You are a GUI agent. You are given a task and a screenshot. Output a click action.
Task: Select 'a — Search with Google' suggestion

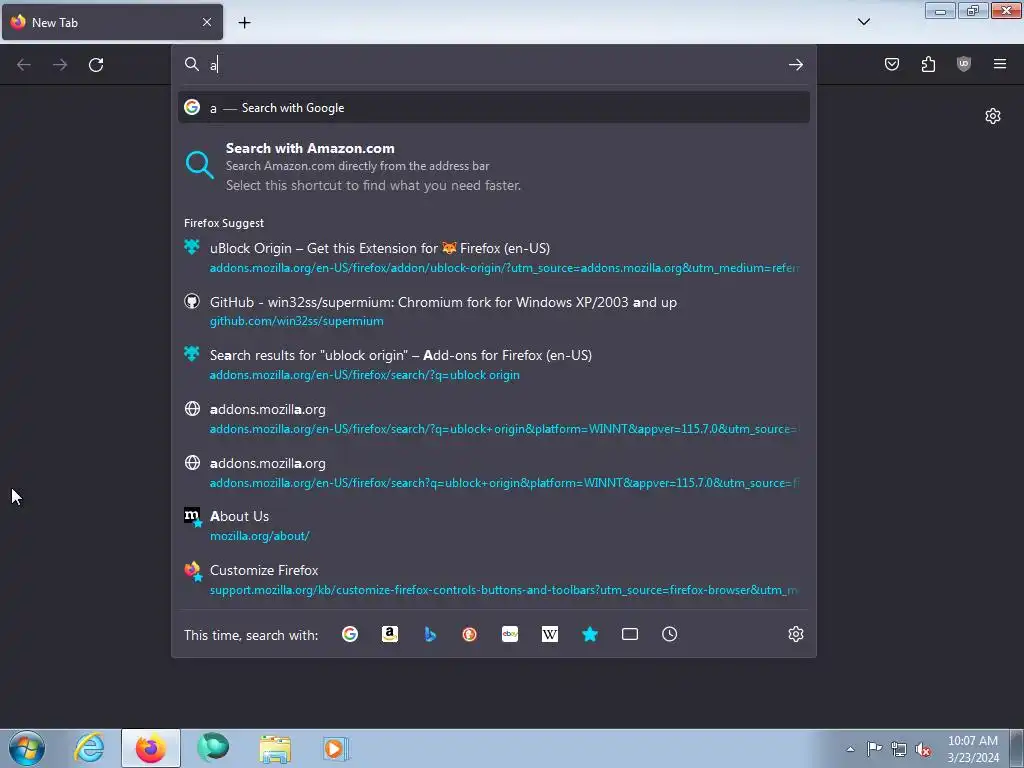pyautogui.click(x=494, y=108)
